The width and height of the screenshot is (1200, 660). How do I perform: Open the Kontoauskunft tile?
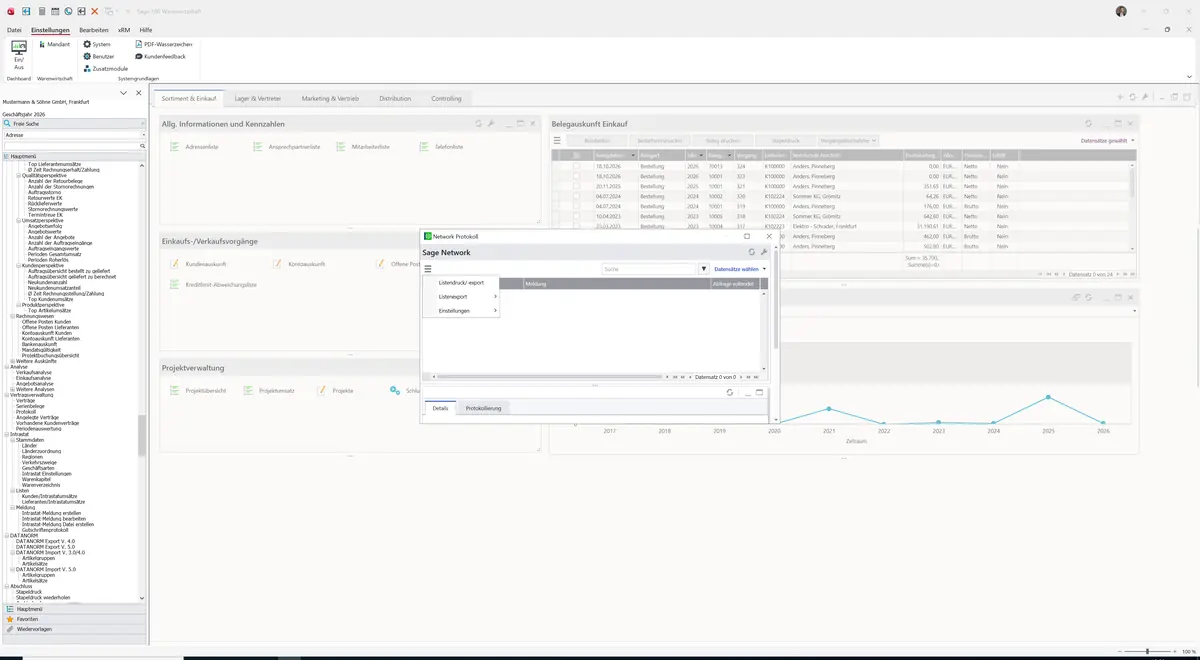click(299, 264)
